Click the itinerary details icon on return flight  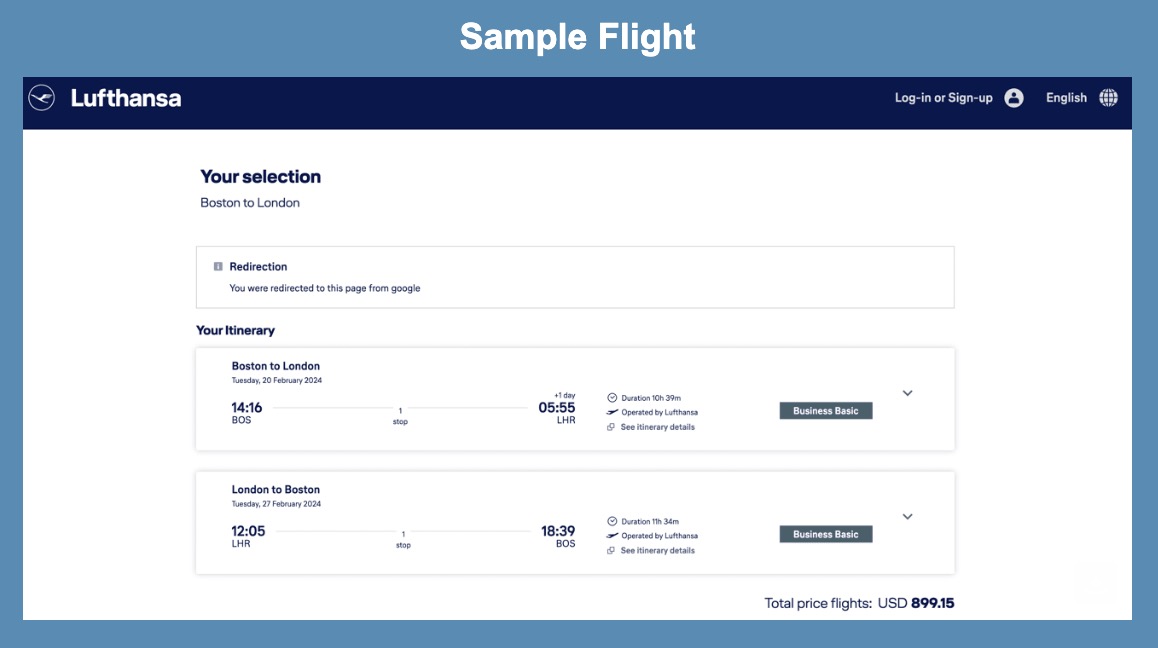click(611, 549)
